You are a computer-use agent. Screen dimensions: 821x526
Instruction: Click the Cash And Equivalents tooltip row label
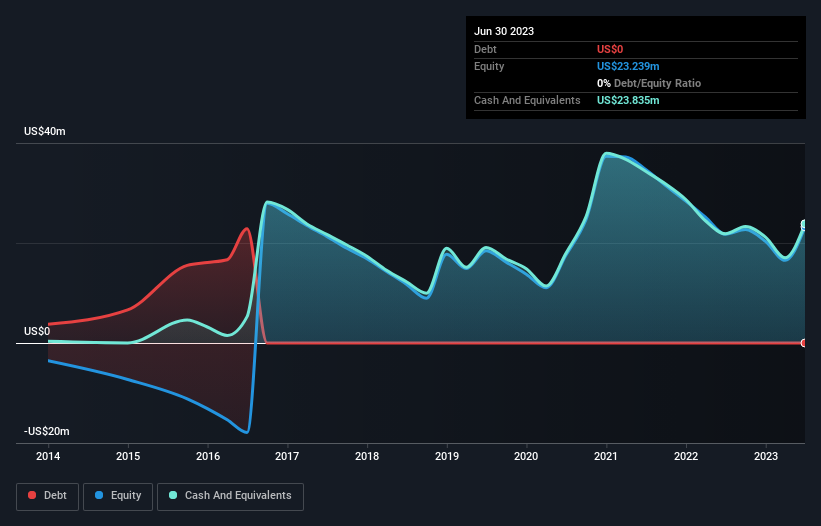tap(527, 100)
